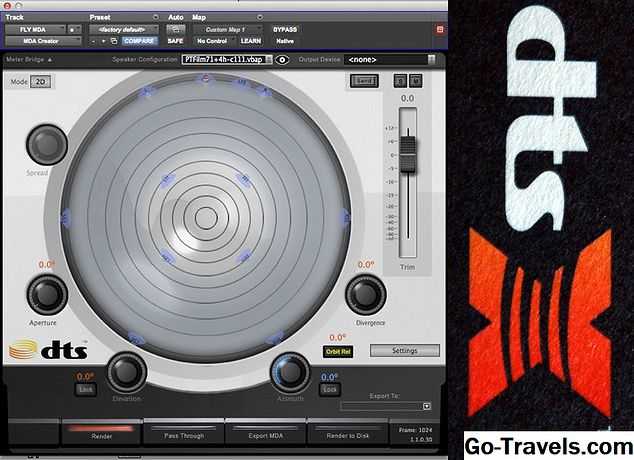Select the Render mode tab
634x460 pixels.
[101, 433]
